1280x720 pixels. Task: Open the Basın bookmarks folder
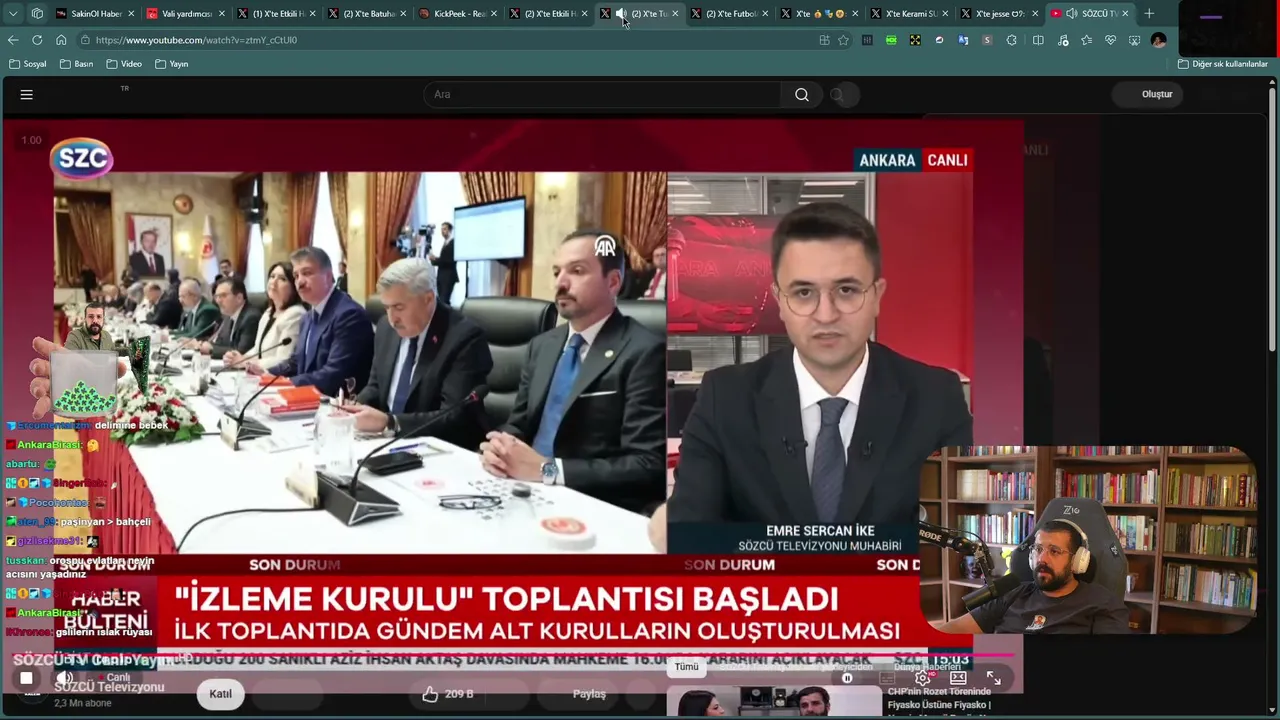tap(77, 64)
